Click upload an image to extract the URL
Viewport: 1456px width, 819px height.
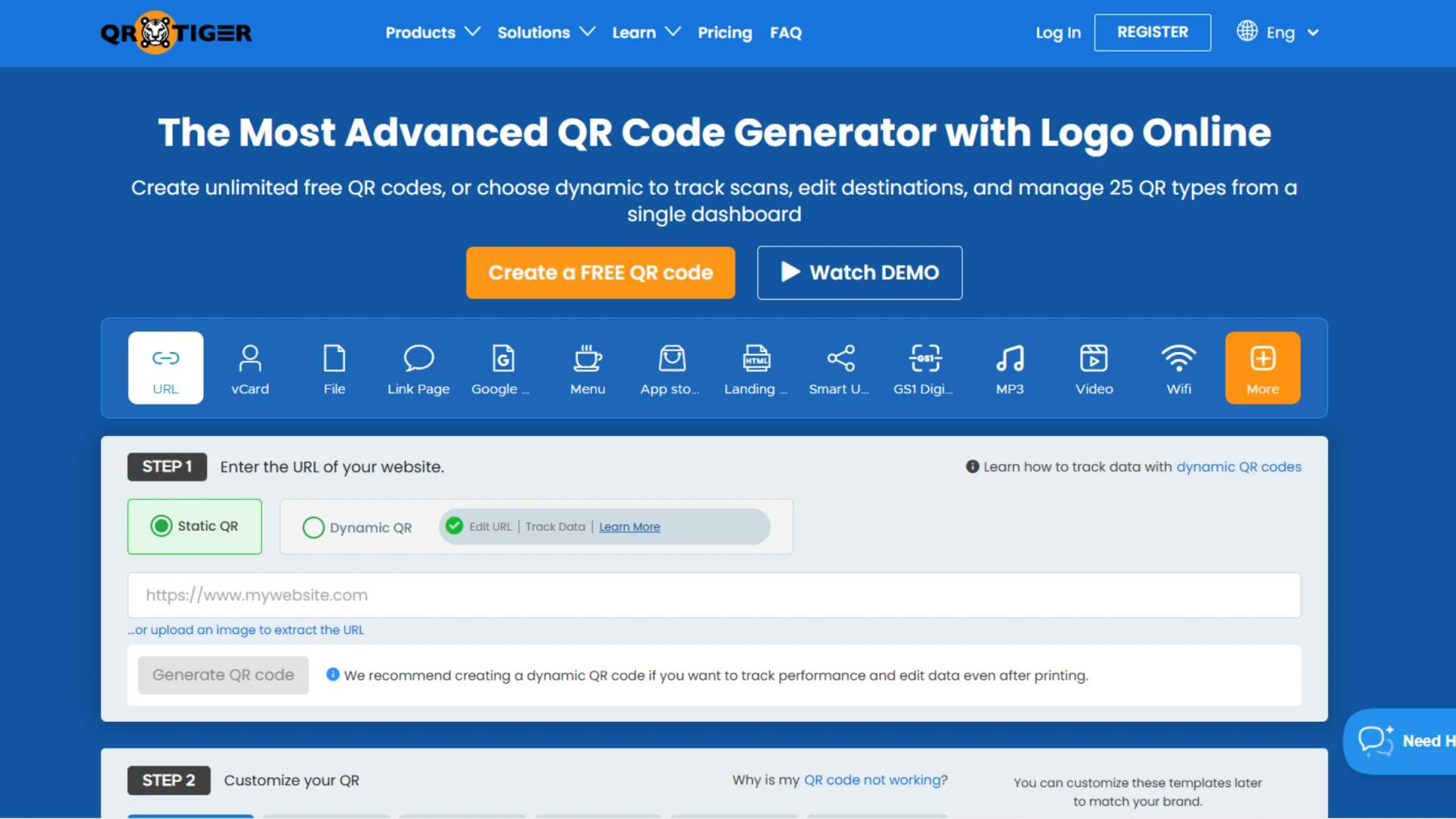(246, 630)
